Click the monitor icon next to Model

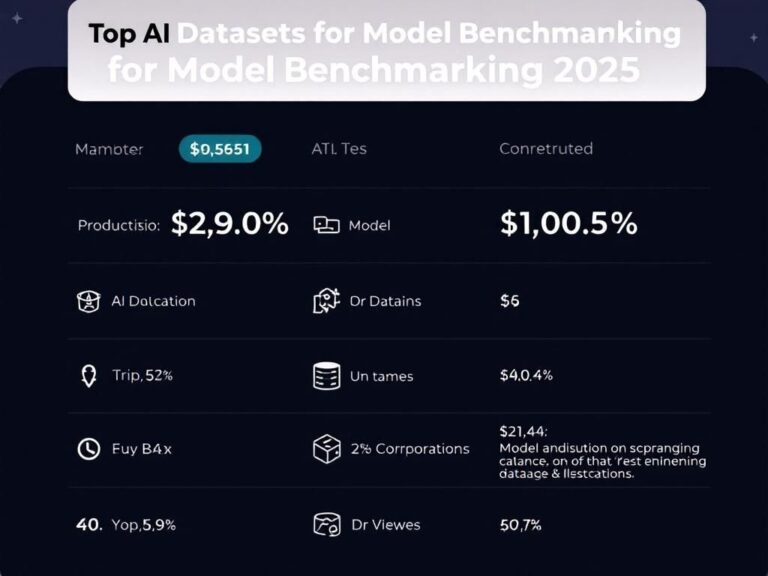pyautogui.click(x=327, y=226)
